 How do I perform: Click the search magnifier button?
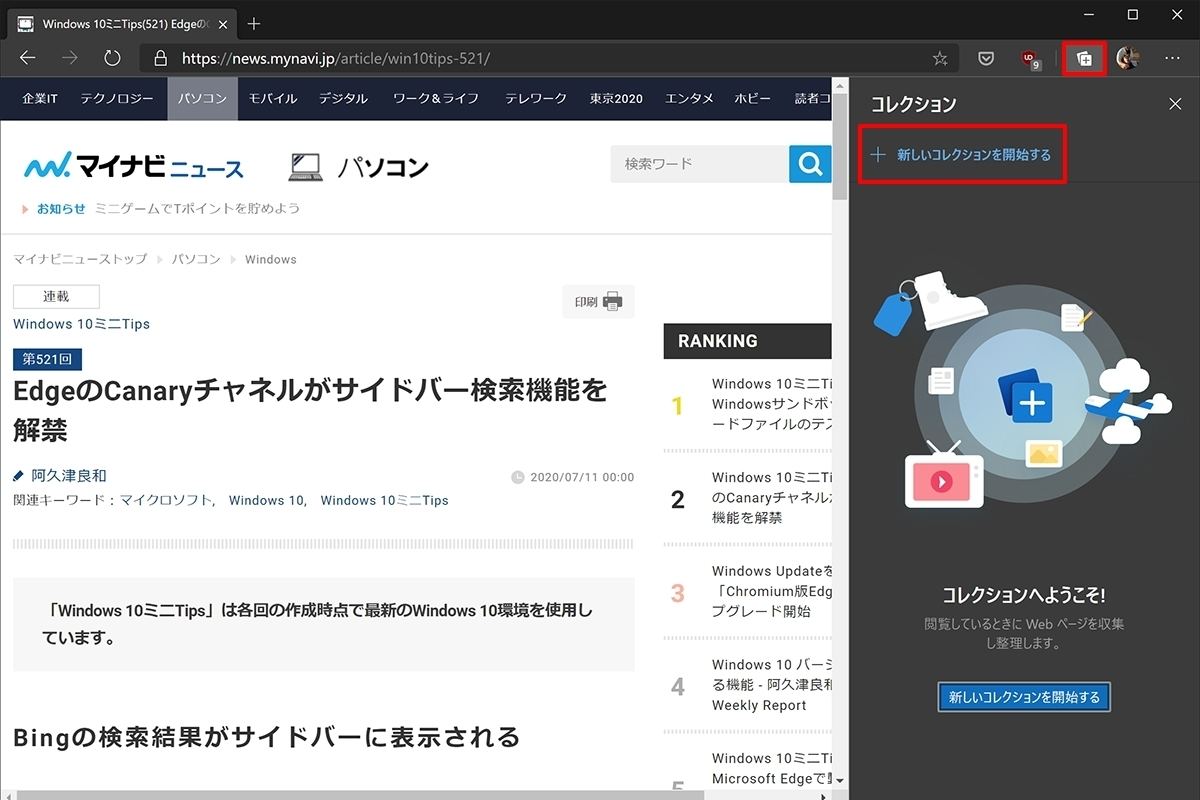(x=810, y=164)
